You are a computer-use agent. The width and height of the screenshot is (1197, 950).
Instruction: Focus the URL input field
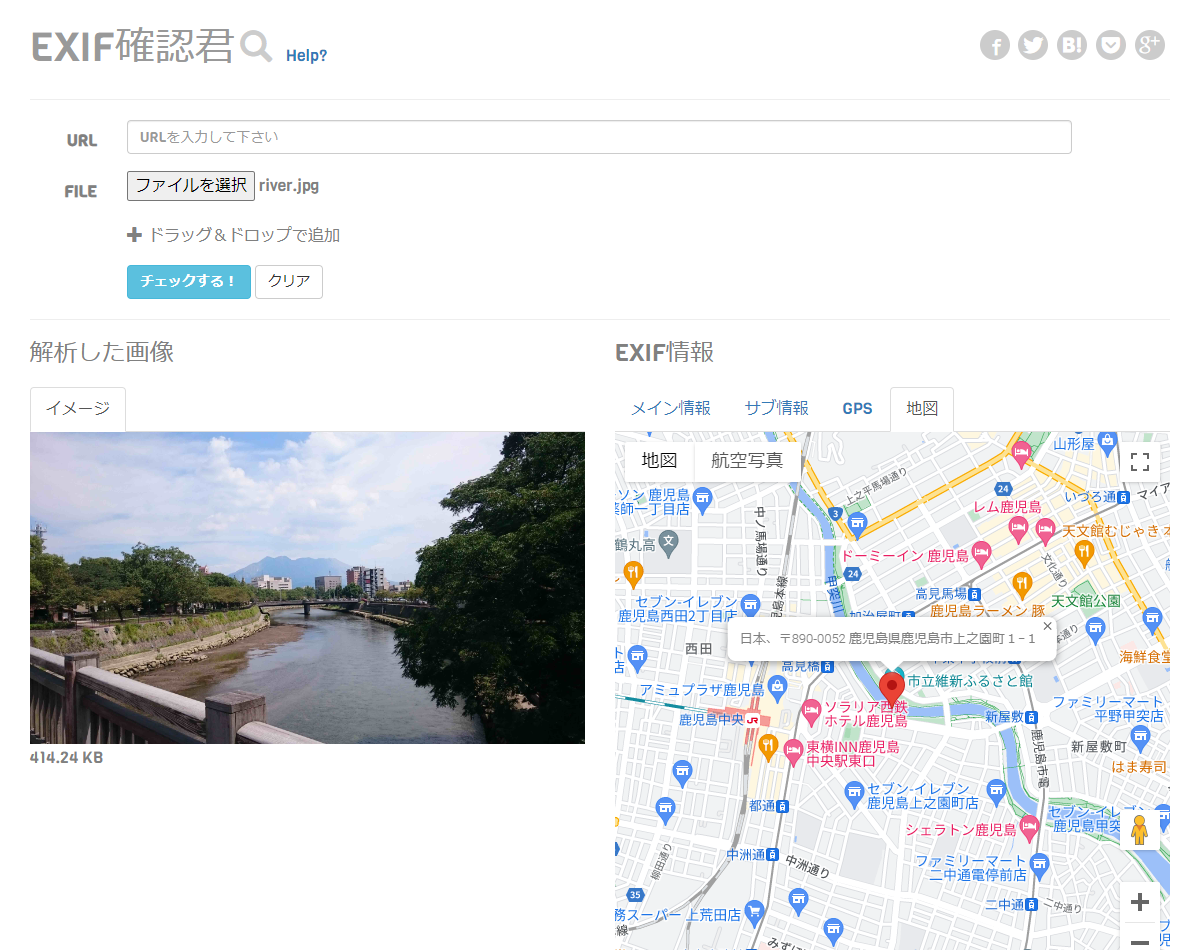[599, 137]
